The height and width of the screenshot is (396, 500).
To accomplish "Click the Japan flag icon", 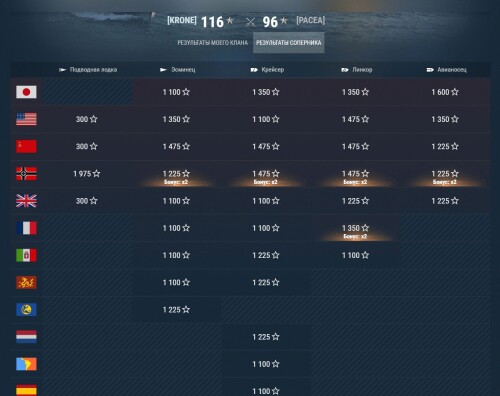I will (26, 92).
